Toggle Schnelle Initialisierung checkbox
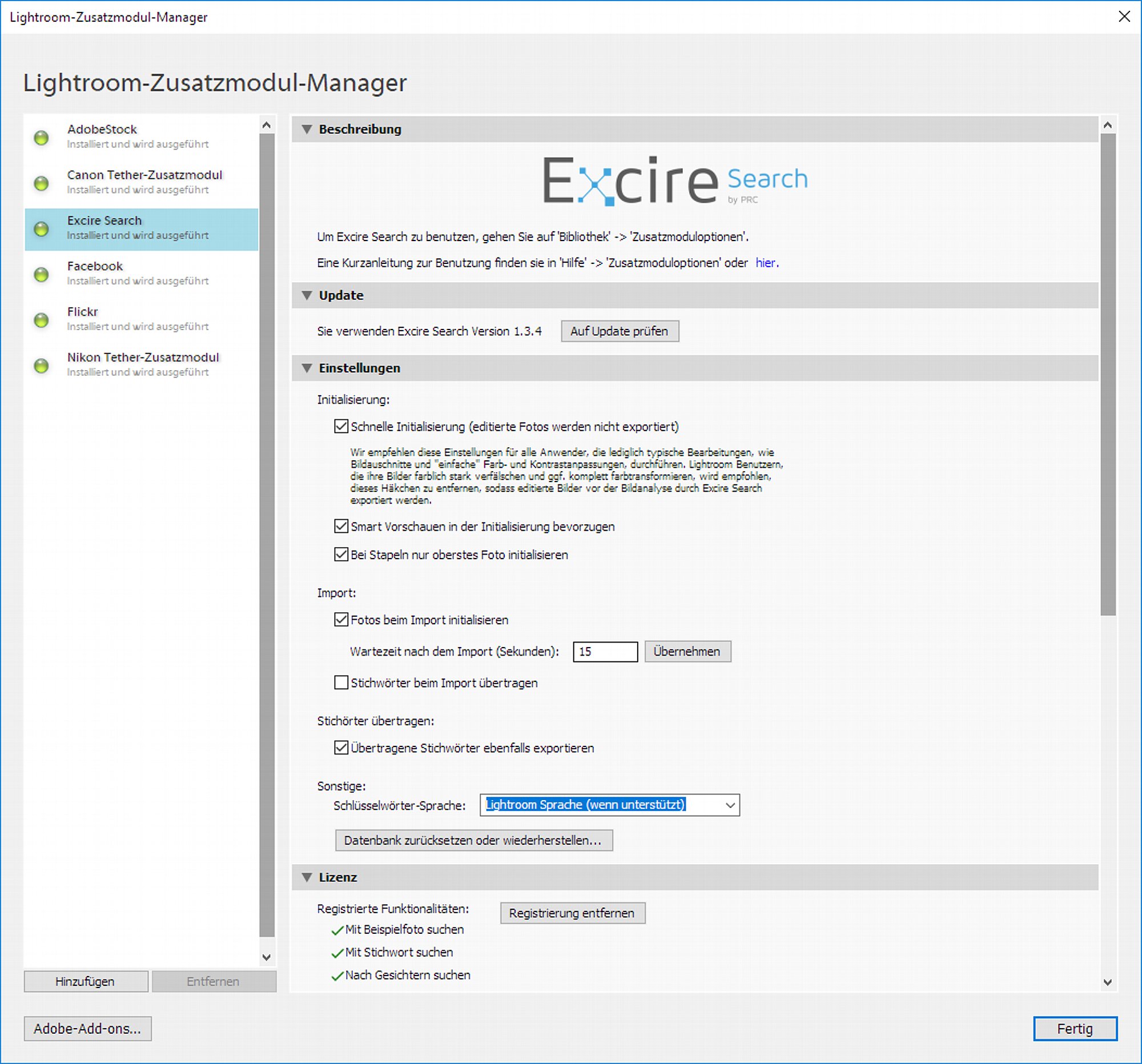Viewport: 1142px width, 1064px height. [x=341, y=426]
